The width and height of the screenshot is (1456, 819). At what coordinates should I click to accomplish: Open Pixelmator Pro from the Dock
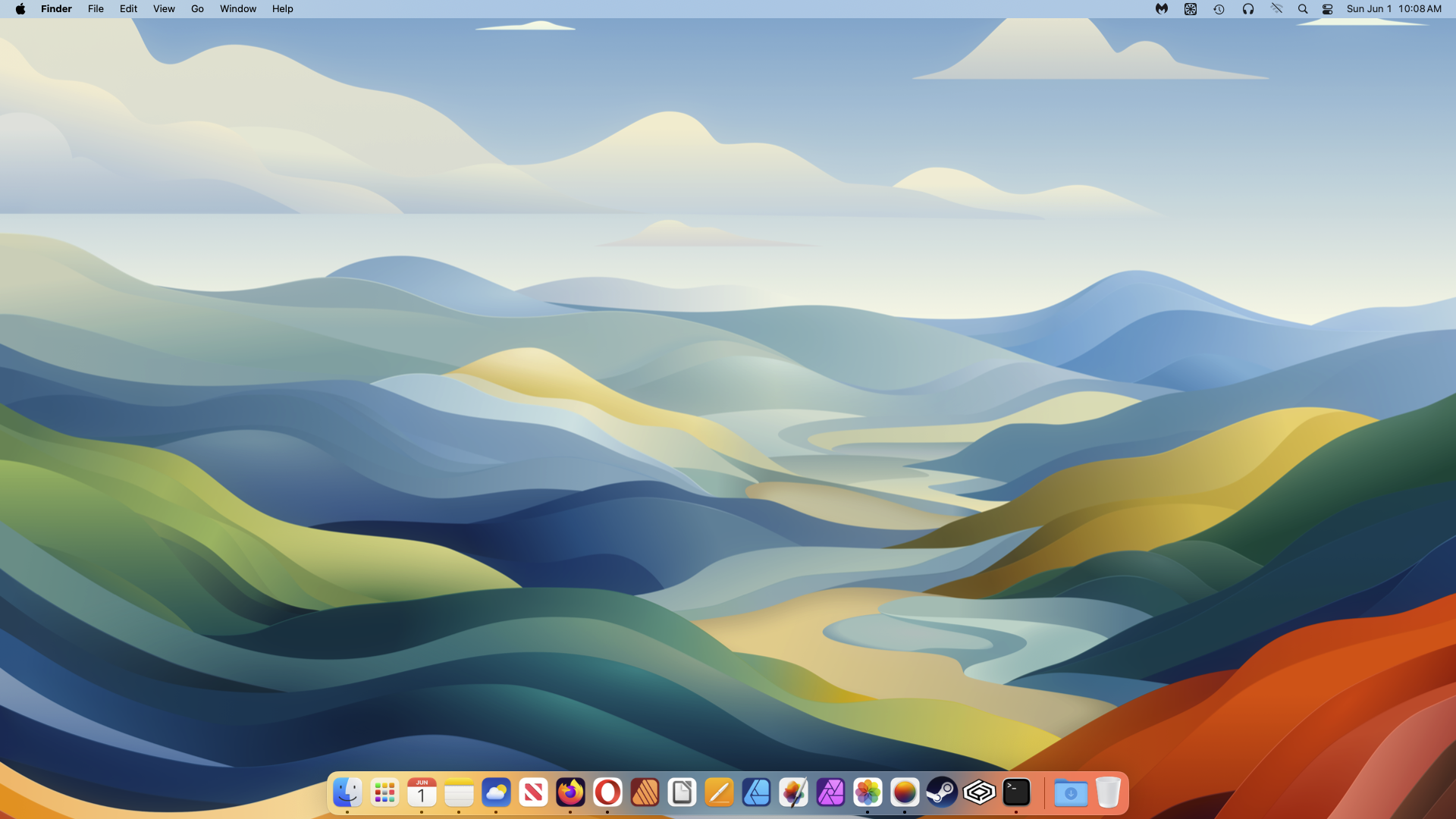(793, 792)
